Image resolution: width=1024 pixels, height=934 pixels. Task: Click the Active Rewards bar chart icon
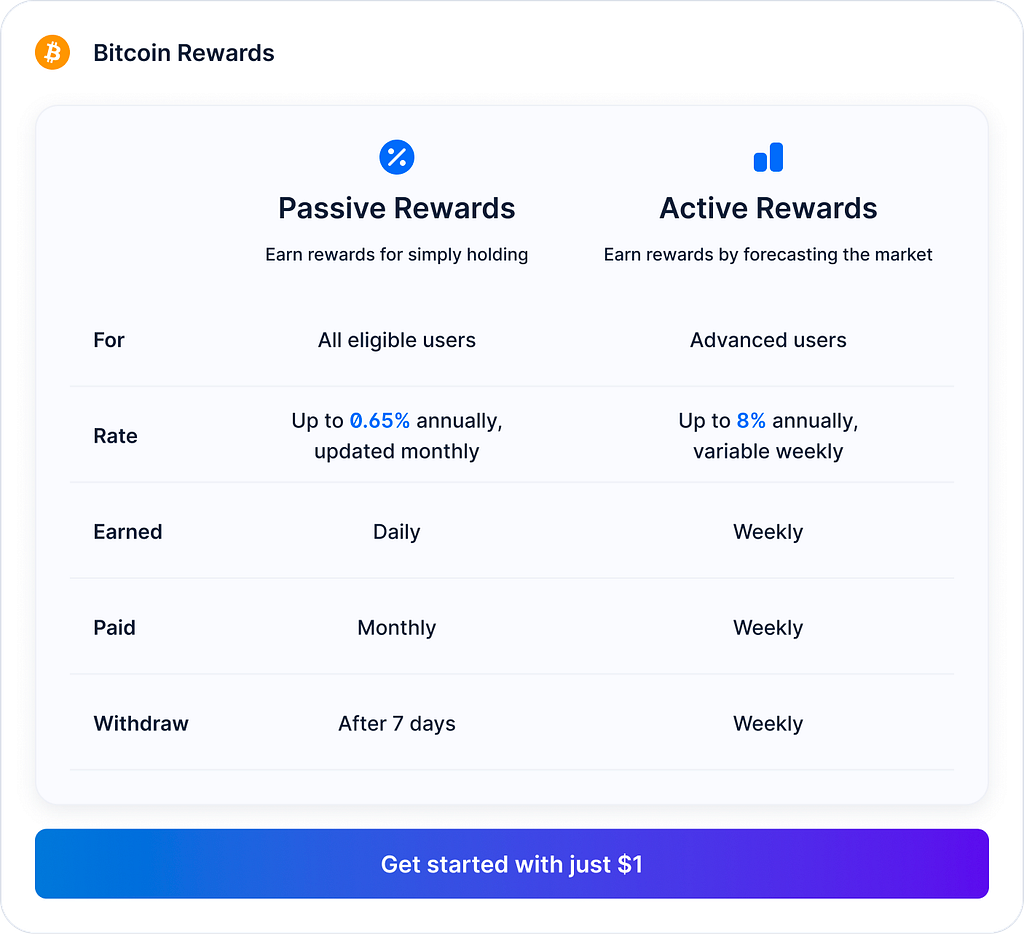coord(768,157)
